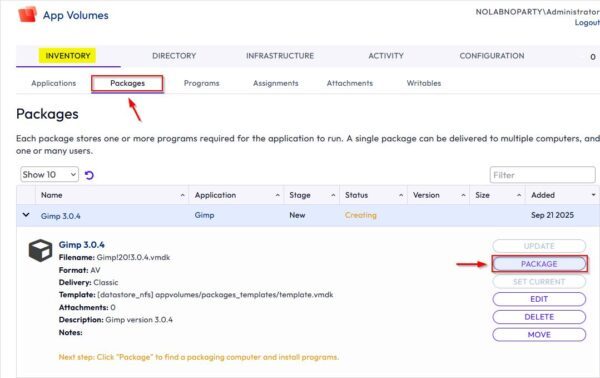This screenshot has height=378, width=600.
Task: Click the 'Next step' hint message
Action: click(199, 357)
